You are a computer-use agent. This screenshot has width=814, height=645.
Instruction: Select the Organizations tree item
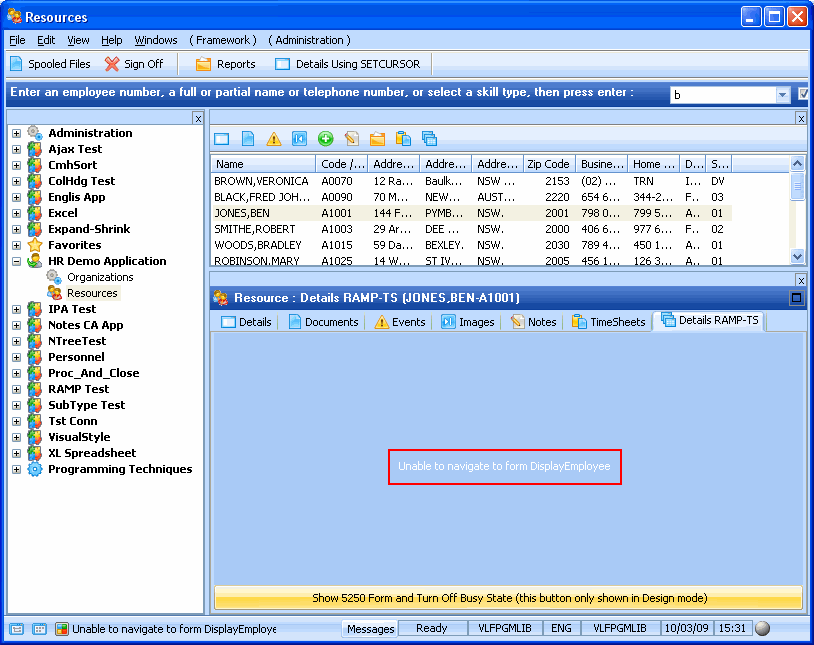100,277
